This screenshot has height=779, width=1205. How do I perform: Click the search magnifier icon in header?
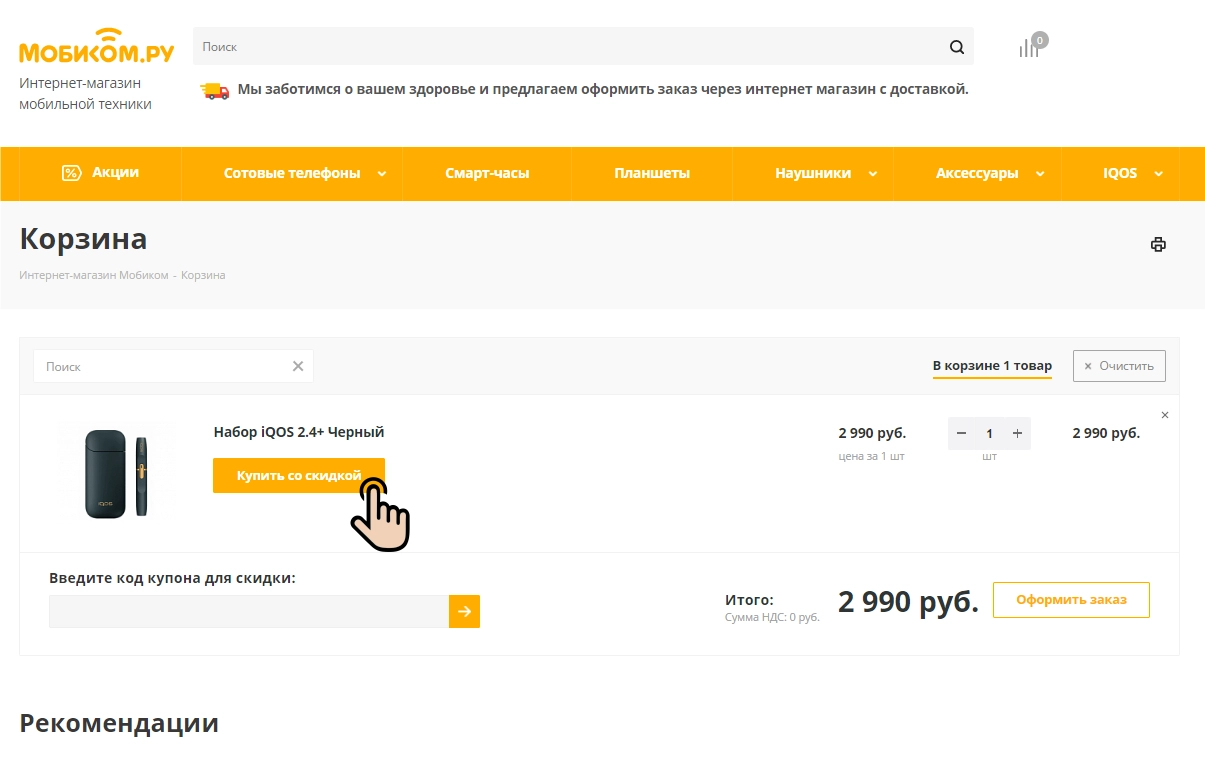(957, 47)
